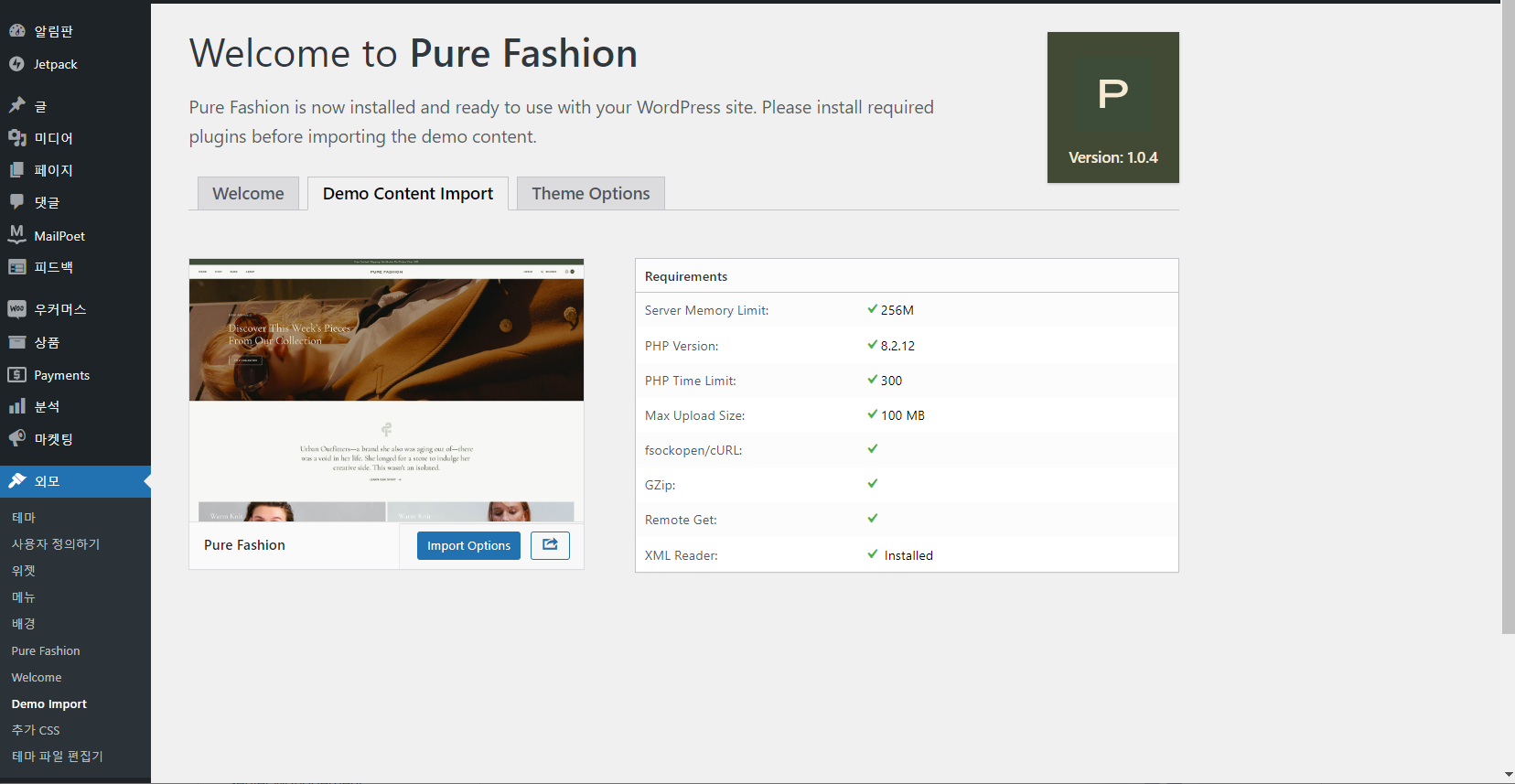The image size is (1515, 784).
Task: Click the 분석 analytics bar chart icon
Action: pos(16,406)
